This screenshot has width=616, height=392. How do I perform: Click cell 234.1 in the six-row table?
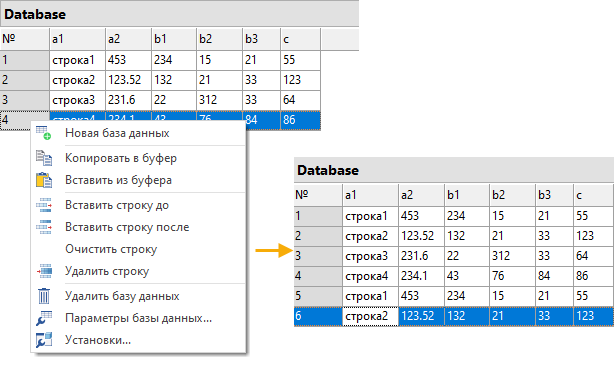[421, 276]
